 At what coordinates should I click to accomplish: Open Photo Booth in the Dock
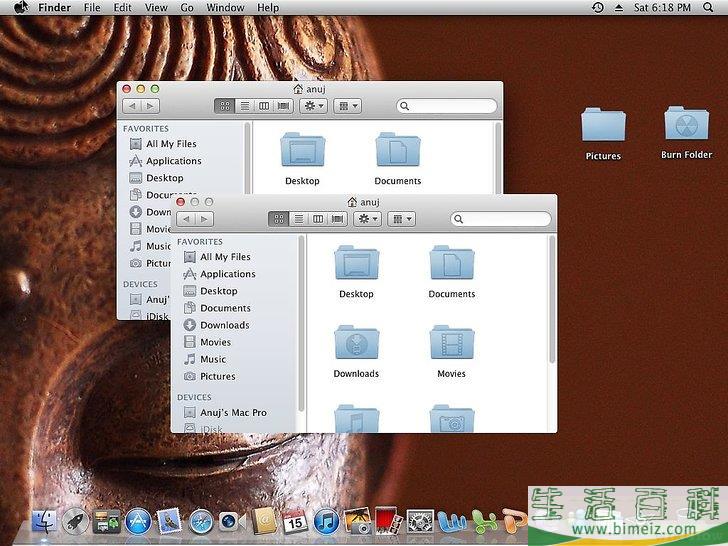[x=388, y=521]
